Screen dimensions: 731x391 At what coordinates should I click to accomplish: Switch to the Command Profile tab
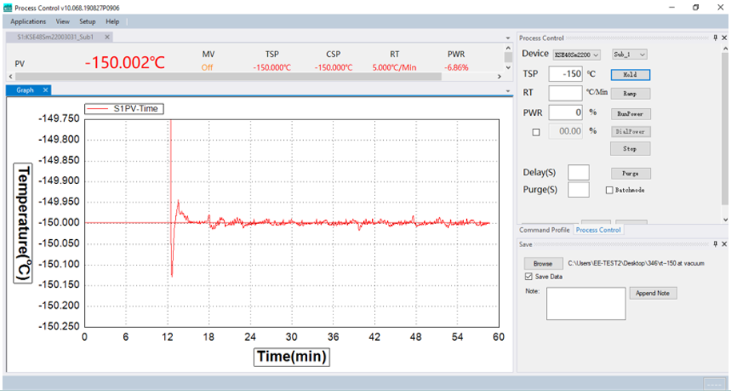tap(545, 230)
